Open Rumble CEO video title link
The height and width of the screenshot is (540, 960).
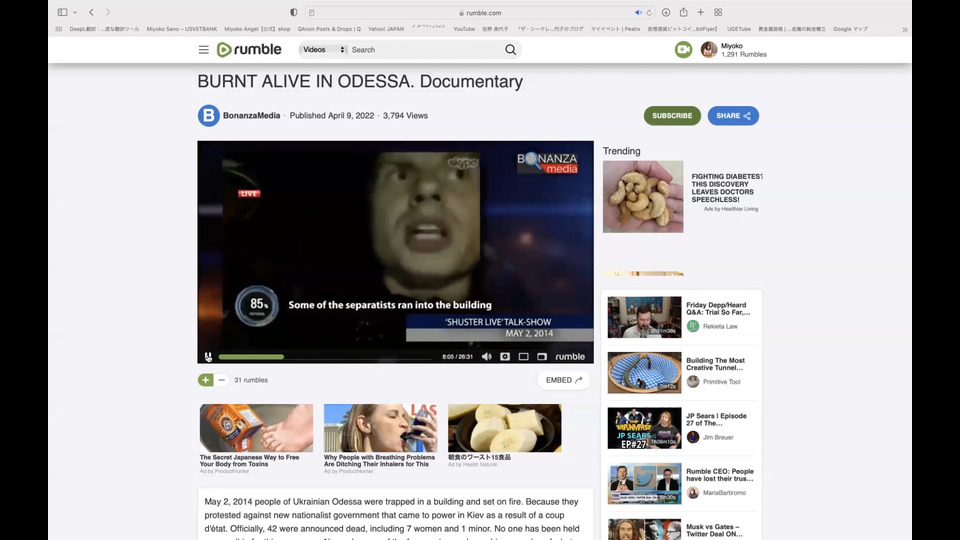(719, 475)
